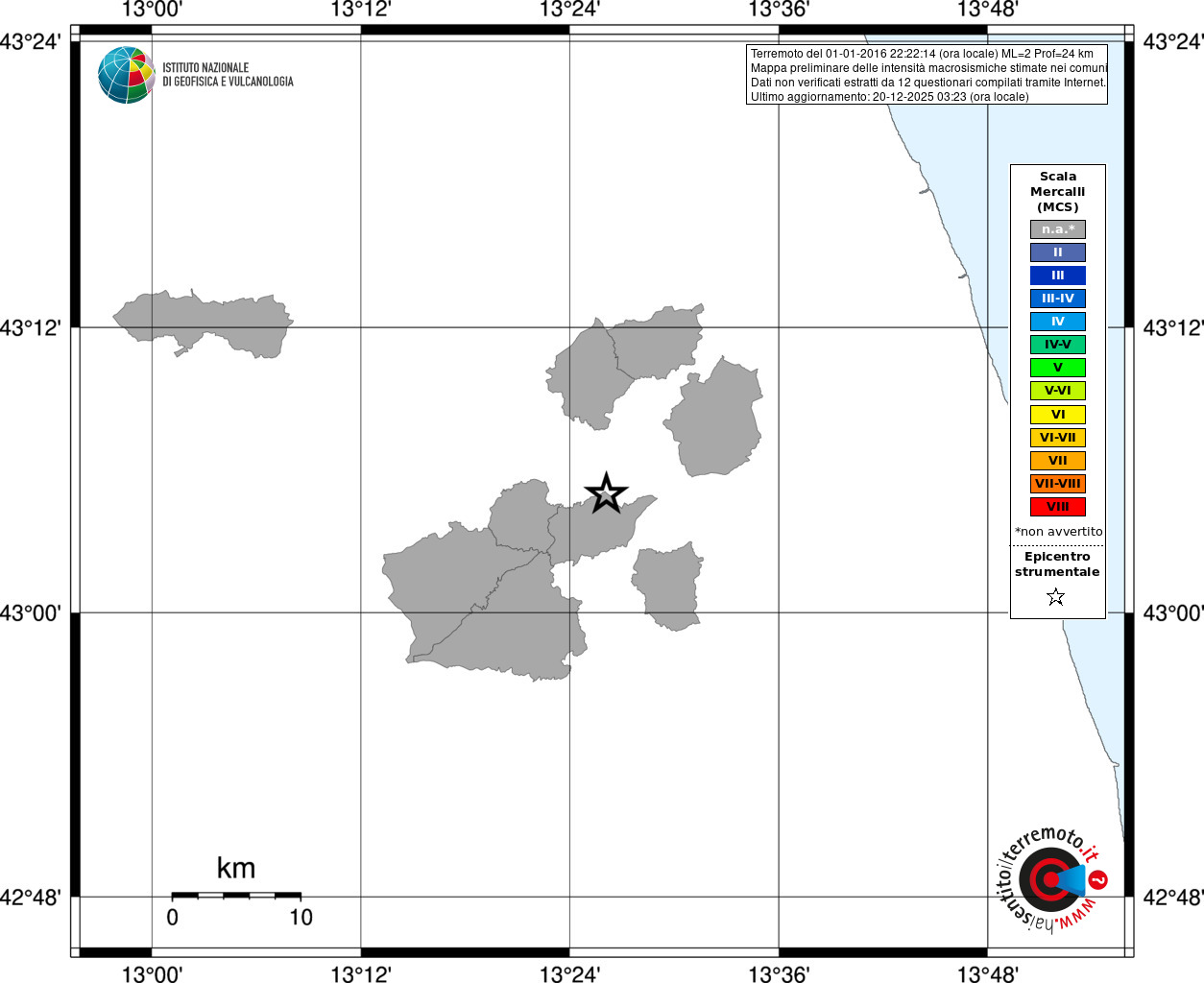Click the VII-VIII legend swatch
The image size is (1204, 983).
click(1058, 484)
